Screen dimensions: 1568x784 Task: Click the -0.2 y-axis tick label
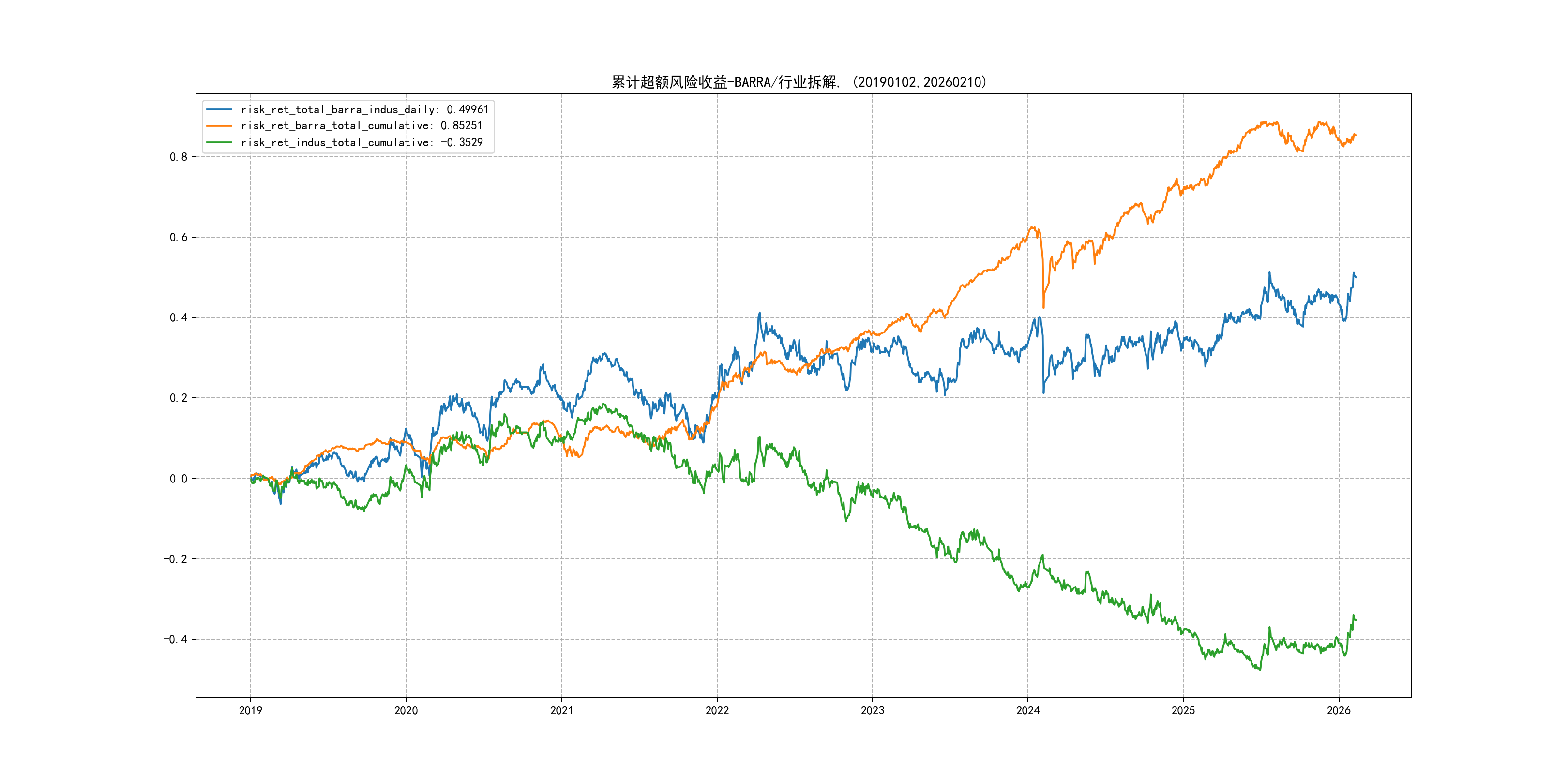point(175,559)
